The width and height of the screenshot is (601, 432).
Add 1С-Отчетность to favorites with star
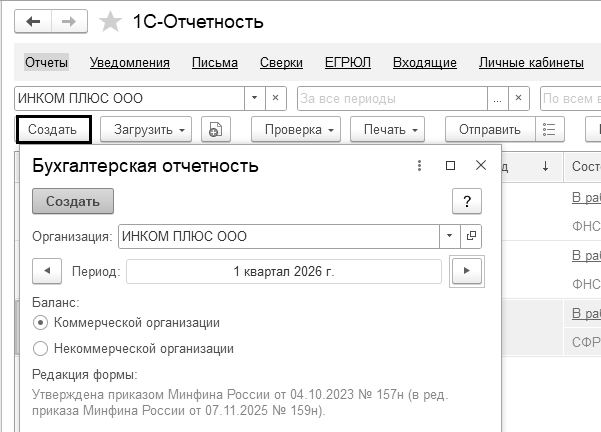[110, 21]
